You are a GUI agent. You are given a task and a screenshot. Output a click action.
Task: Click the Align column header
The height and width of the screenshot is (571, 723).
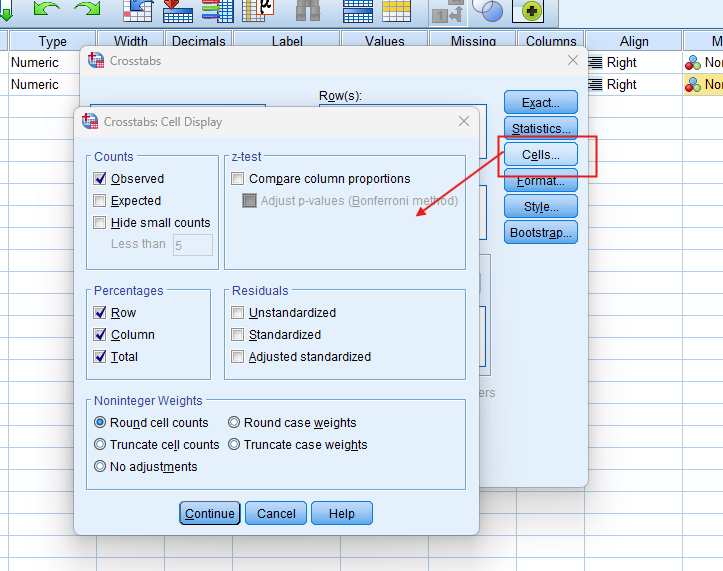(634, 41)
